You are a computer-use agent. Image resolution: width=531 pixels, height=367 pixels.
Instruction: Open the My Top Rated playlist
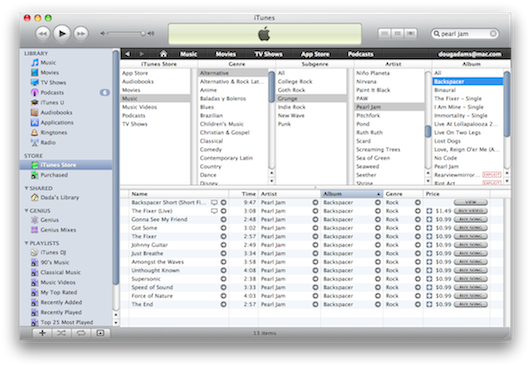click(x=59, y=292)
